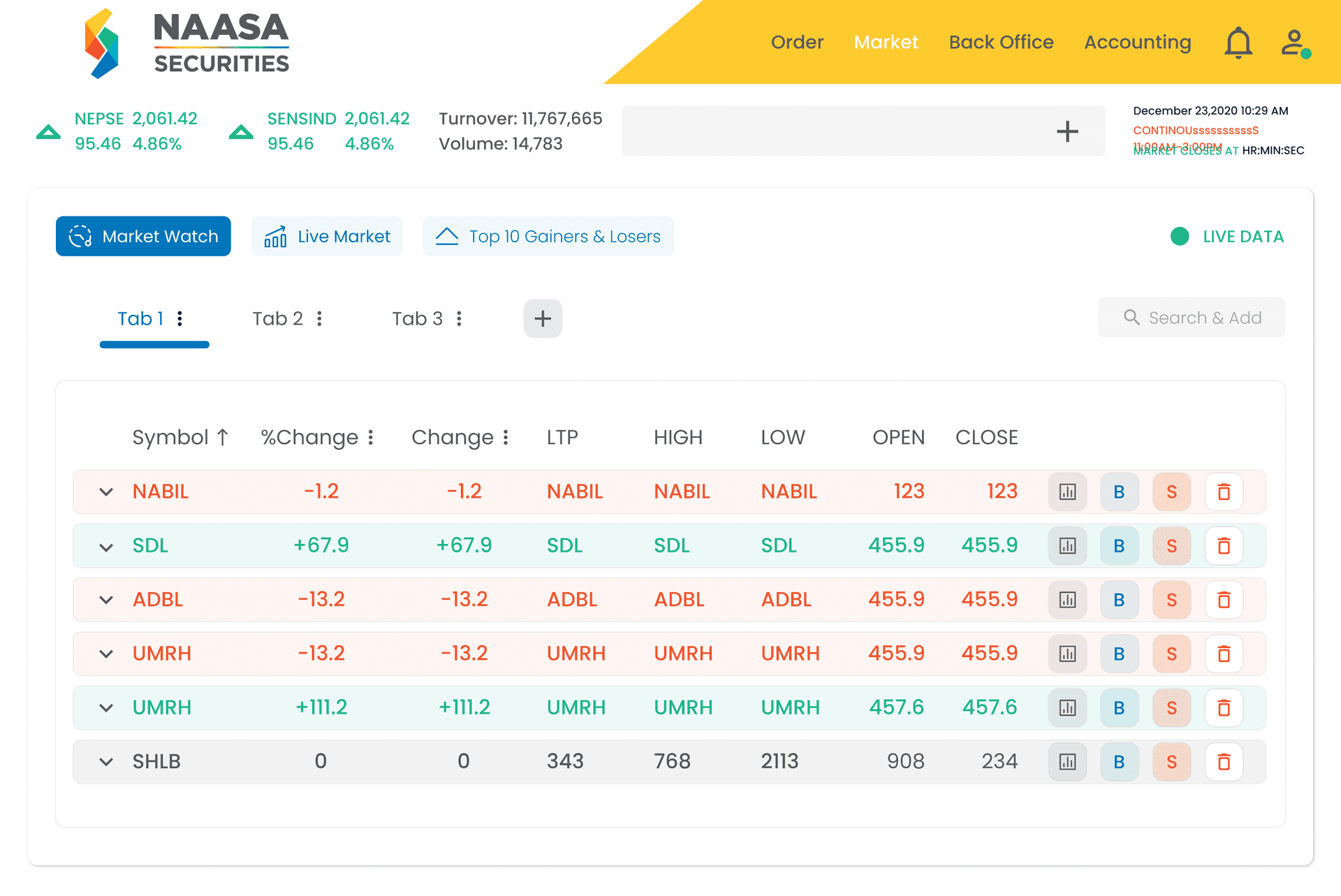Viewport: 1341px width, 896px height.
Task: Click the SENSIND index value
Action: [377, 119]
